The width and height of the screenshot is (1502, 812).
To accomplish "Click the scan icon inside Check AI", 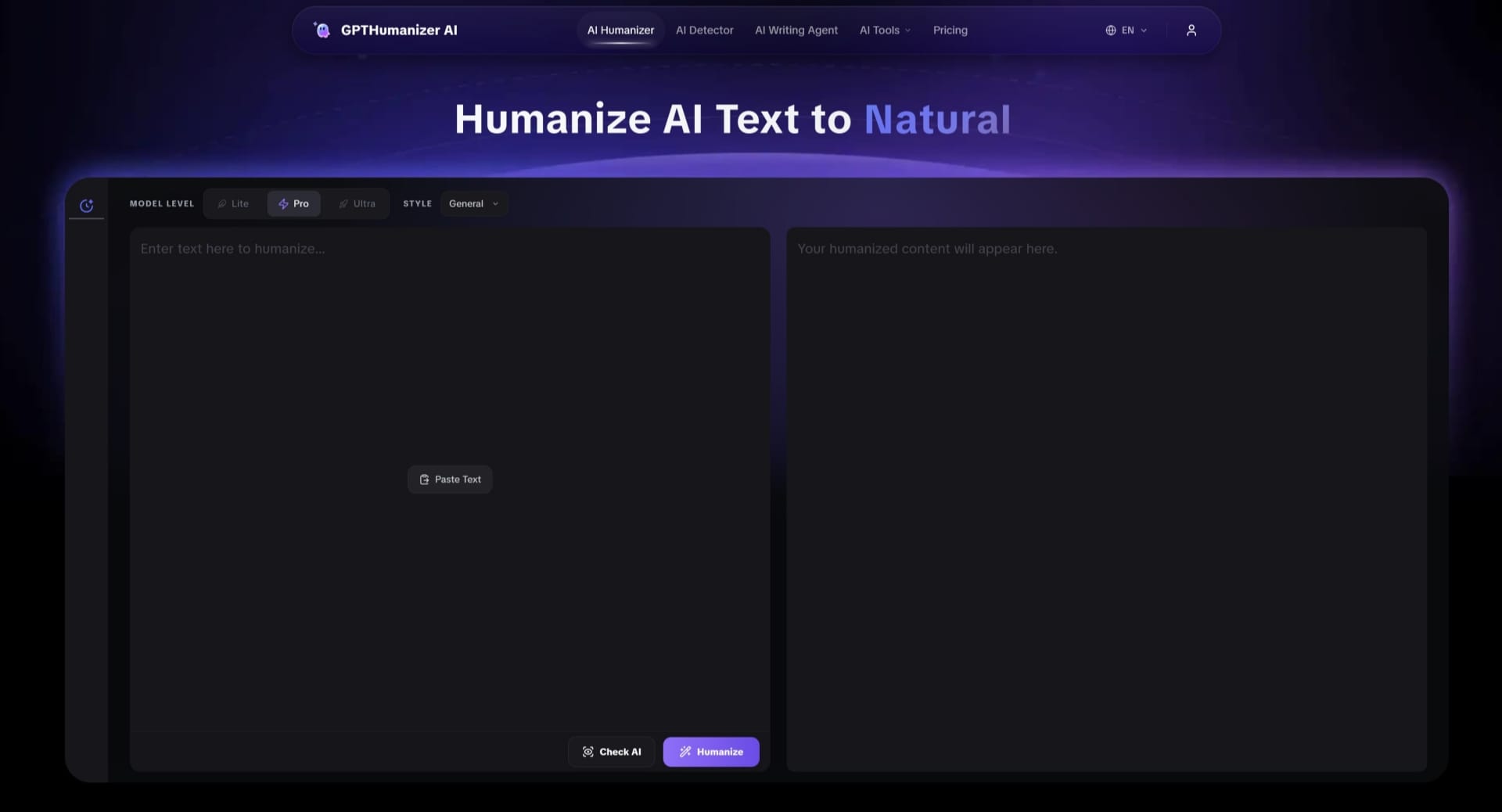I will pos(588,752).
